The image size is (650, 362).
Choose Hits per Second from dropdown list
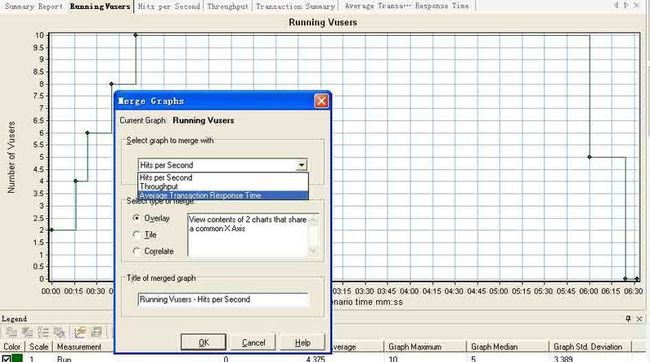coord(223,177)
